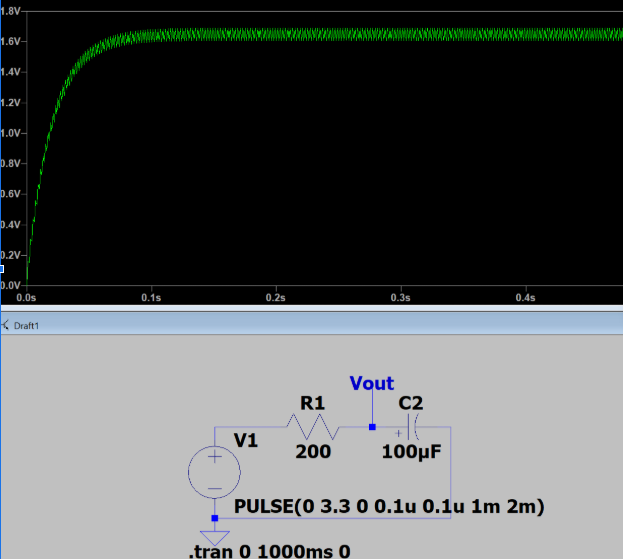Image resolution: width=623 pixels, height=559 pixels.
Task: Click the 1.0V voltage axis label
Action: [10, 133]
